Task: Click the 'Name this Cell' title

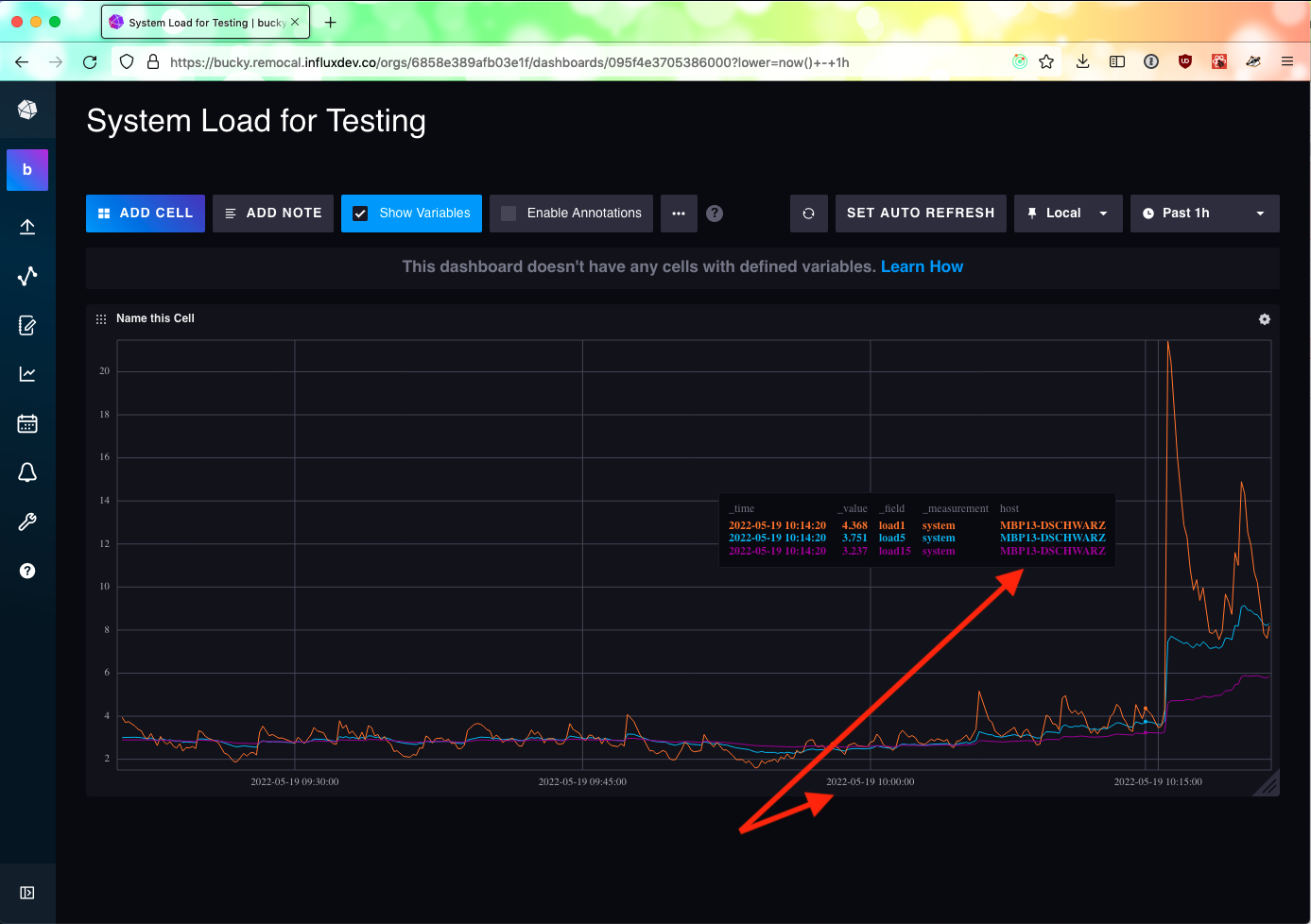Action: click(x=155, y=318)
